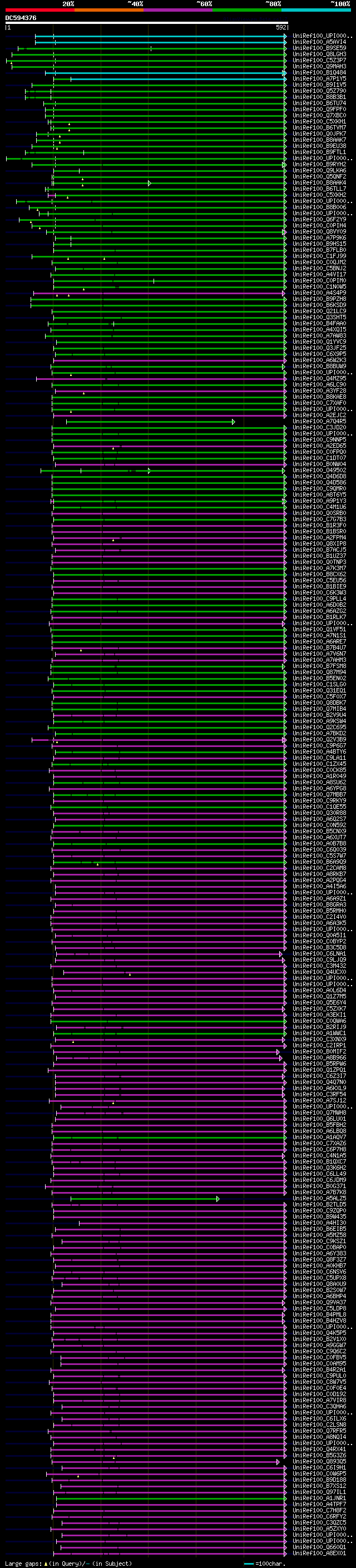356x1568 pixels.
Task: Click the UniRef100_B6TLL7 hit label
Action: click(319, 189)
